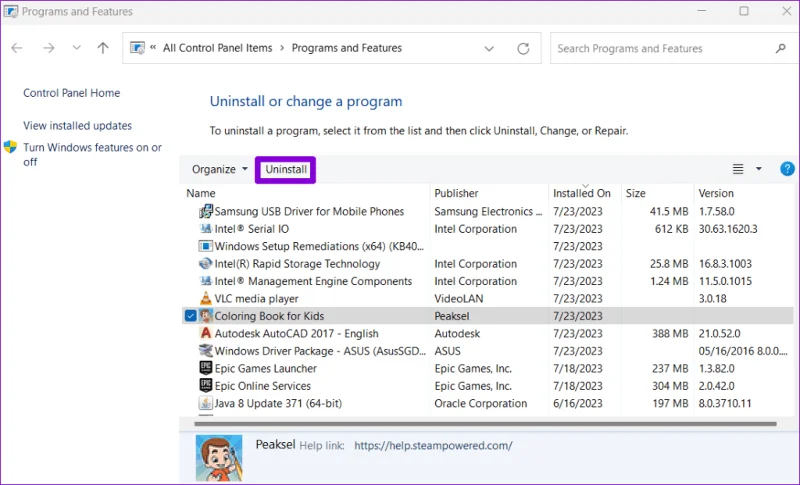Click the Oracle Corporation publisher cell

[481, 403]
